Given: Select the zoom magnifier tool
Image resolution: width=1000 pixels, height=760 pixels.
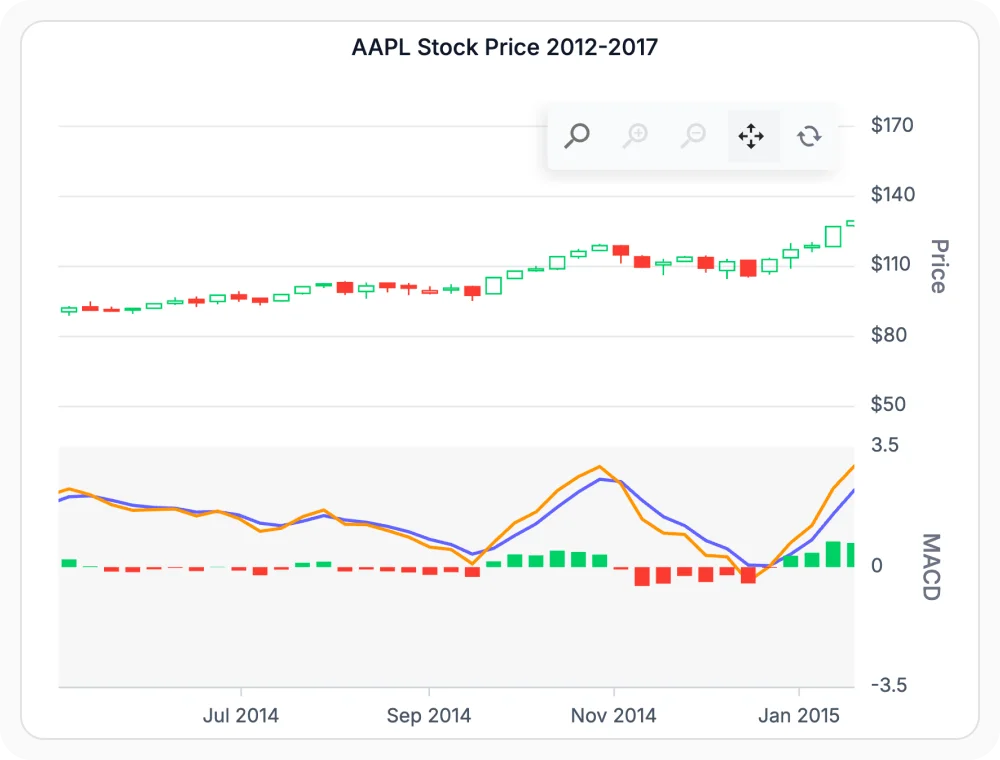Looking at the screenshot, I should click(577, 136).
